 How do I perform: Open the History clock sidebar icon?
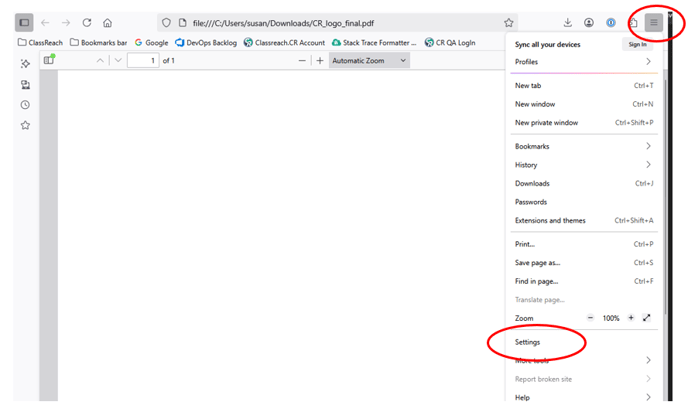[25, 104]
